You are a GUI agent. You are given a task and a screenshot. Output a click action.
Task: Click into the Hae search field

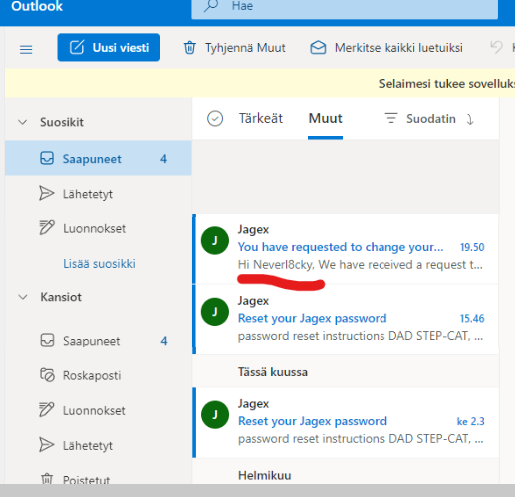click(x=345, y=7)
